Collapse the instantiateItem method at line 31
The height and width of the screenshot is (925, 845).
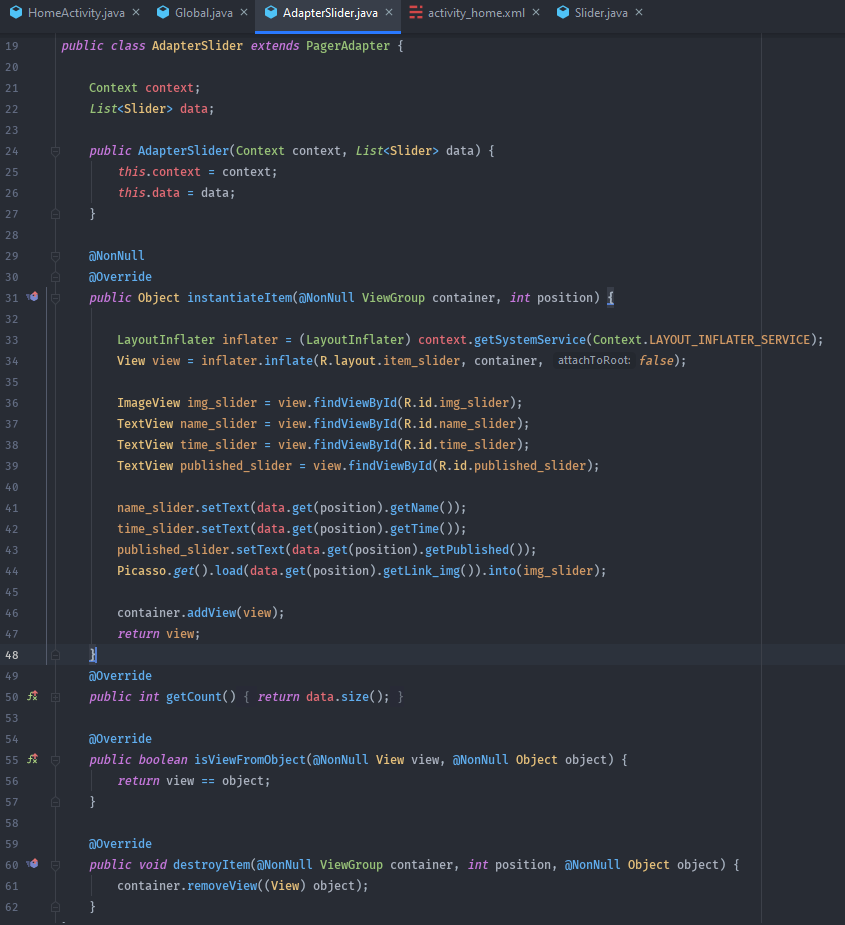[x=55, y=299]
